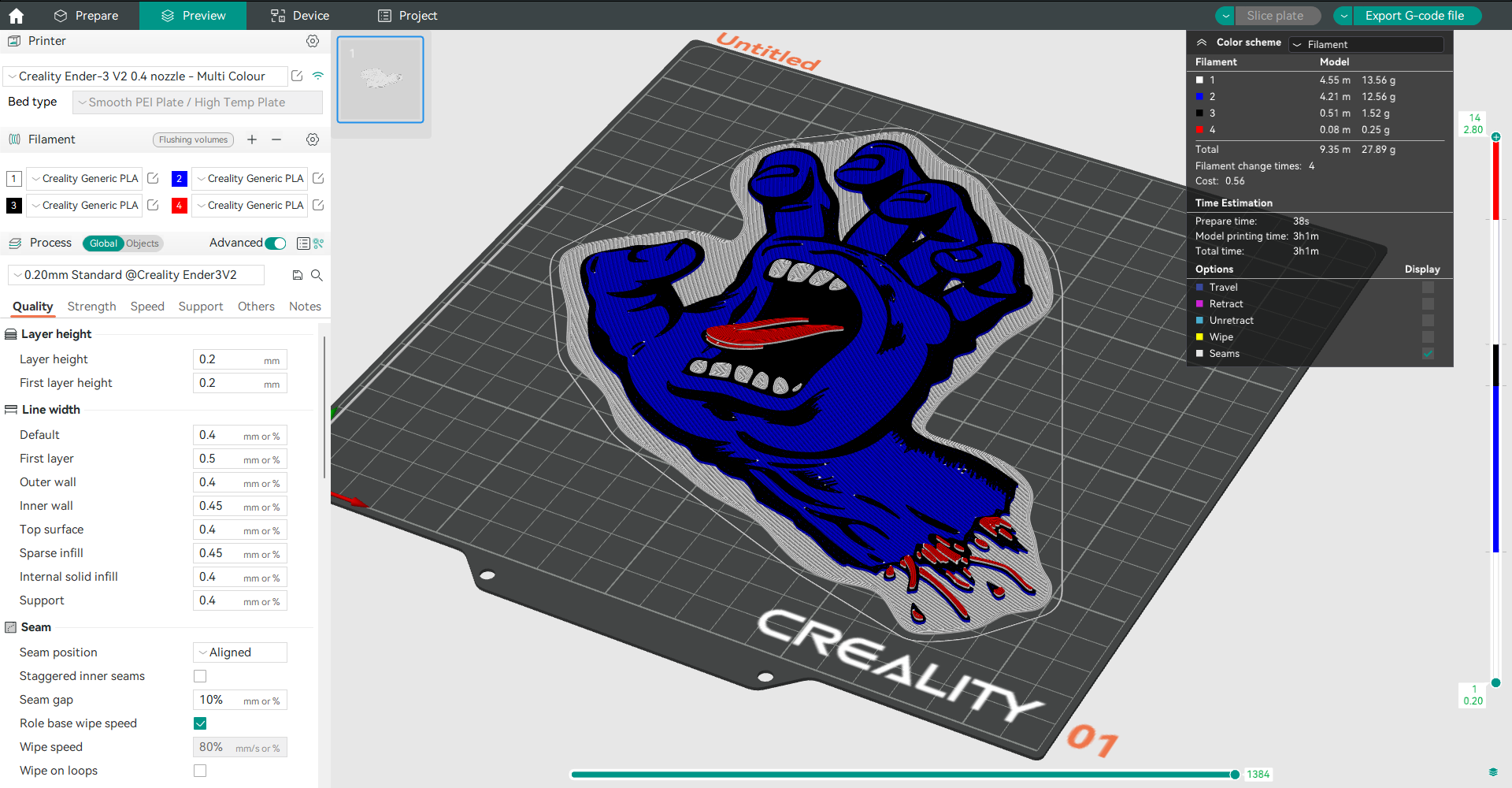1512x788 pixels.
Task: Open the Color scheme Filament dropdown
Action: pos(1366,44)
